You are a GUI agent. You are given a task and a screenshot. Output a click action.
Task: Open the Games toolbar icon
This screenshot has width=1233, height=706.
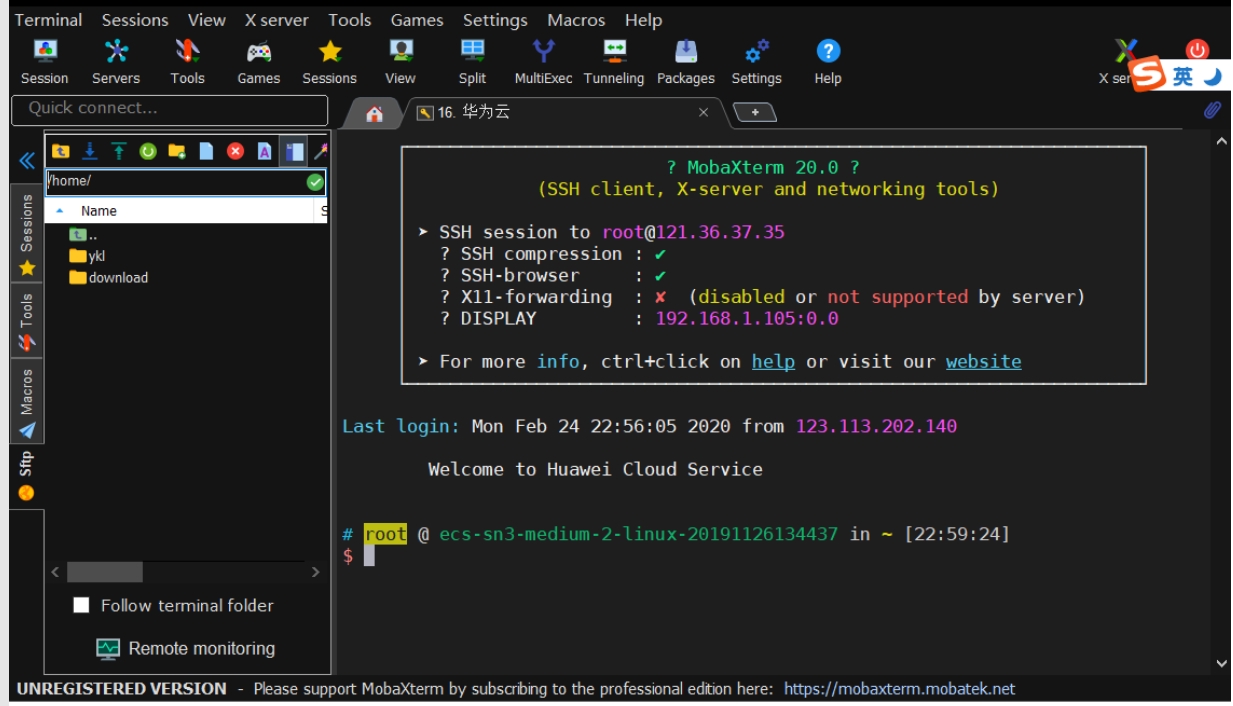coord(258,62)
